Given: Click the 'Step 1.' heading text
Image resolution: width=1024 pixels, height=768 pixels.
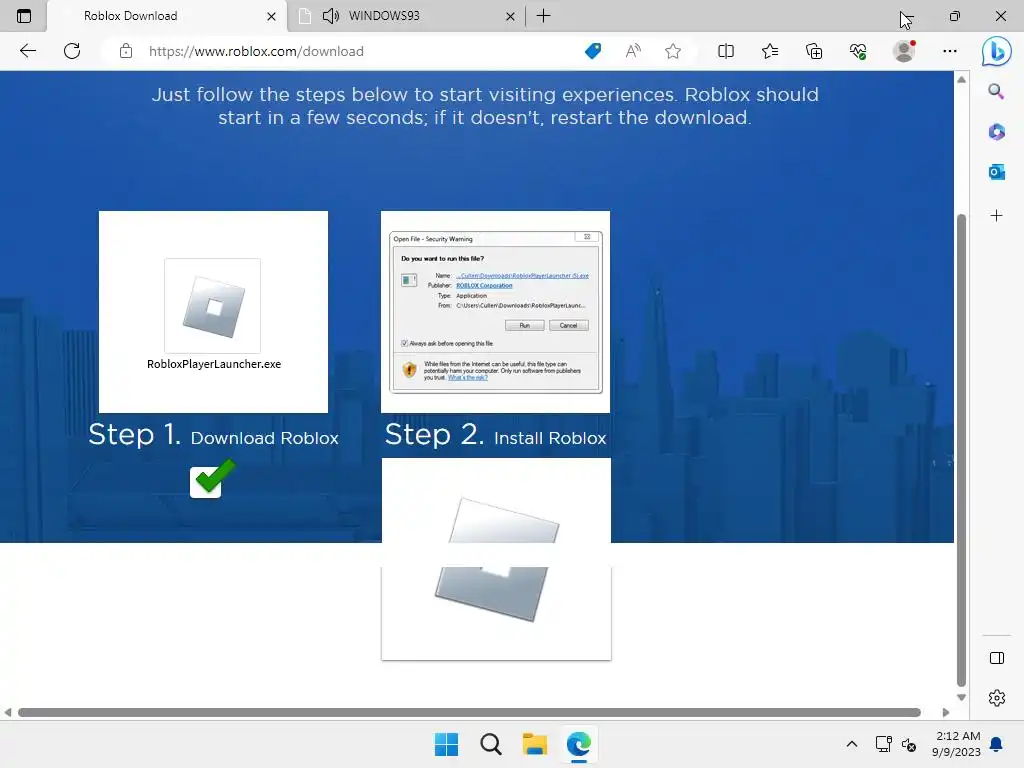Looking at the screenshot, I should pyautogui.click(x=135, y=434).
